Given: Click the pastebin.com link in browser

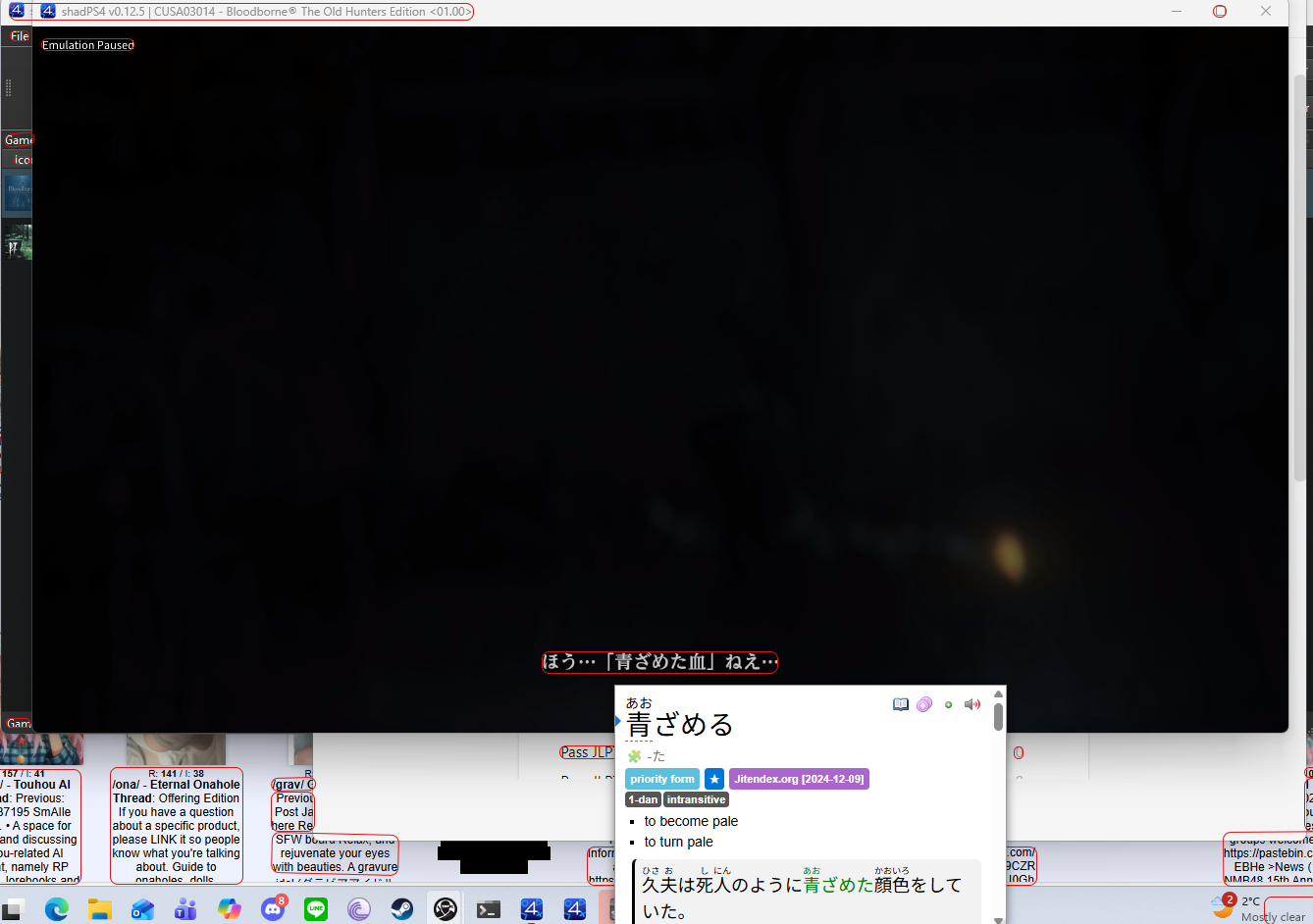Looking at the screenshot, I should pos(1268,853).
